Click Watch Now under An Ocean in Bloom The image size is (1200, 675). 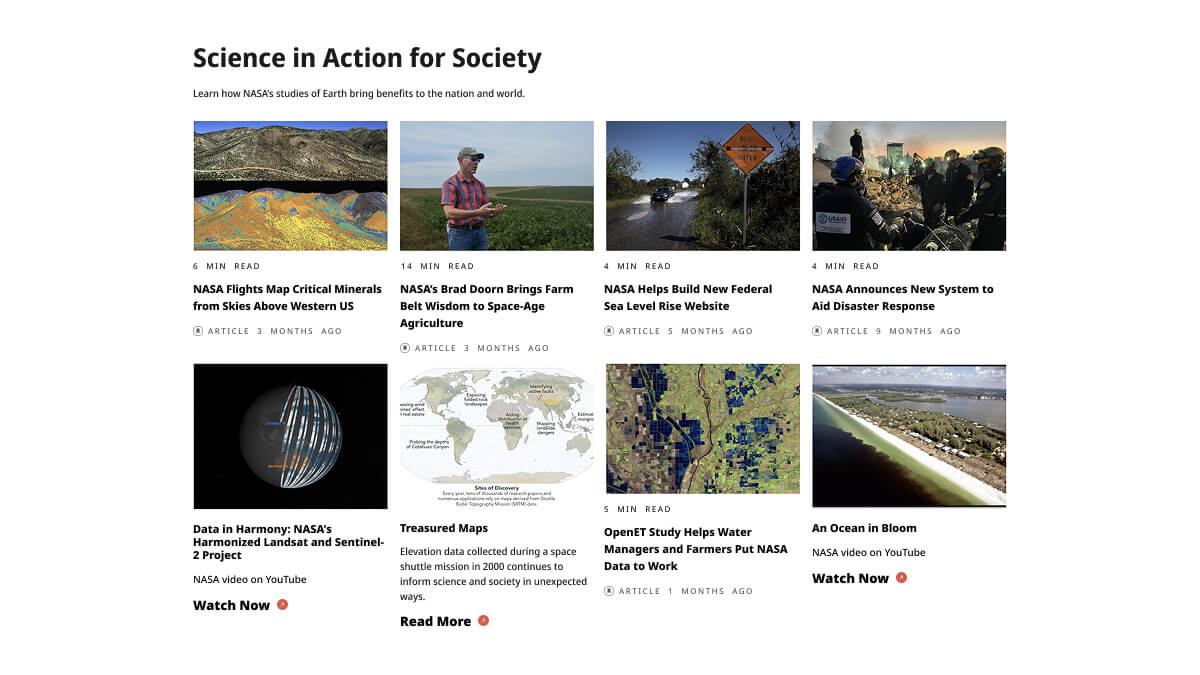[x=850, y=578]
